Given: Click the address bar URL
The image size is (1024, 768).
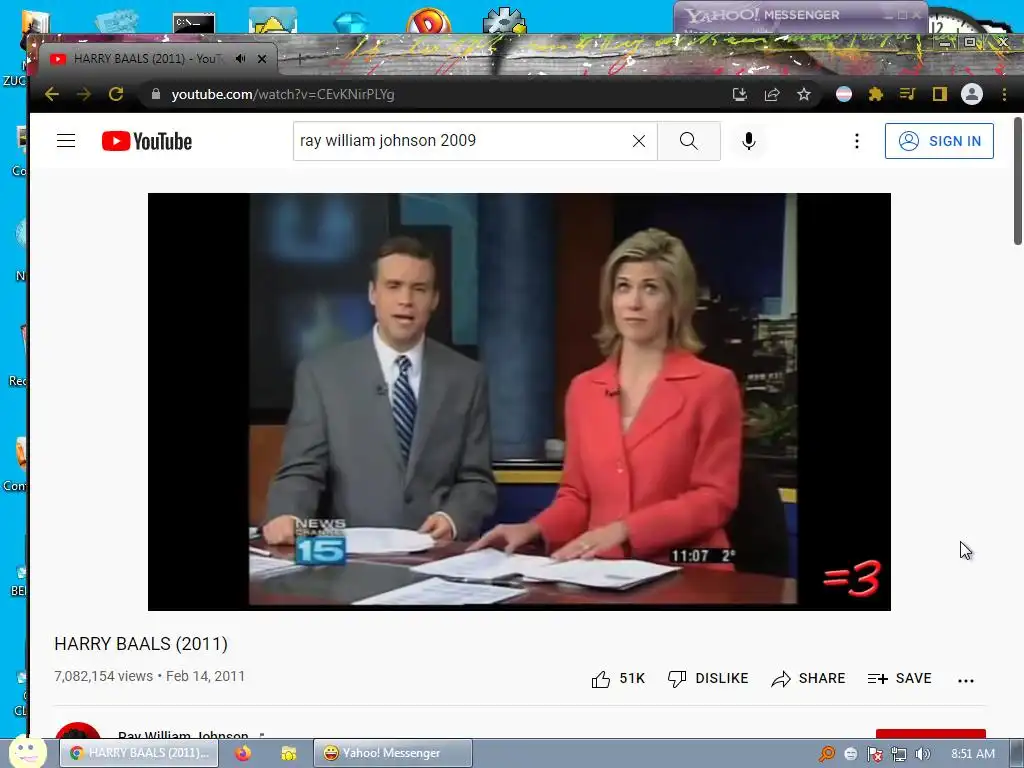Looking at the screenshot, I should tap(283, 94).
